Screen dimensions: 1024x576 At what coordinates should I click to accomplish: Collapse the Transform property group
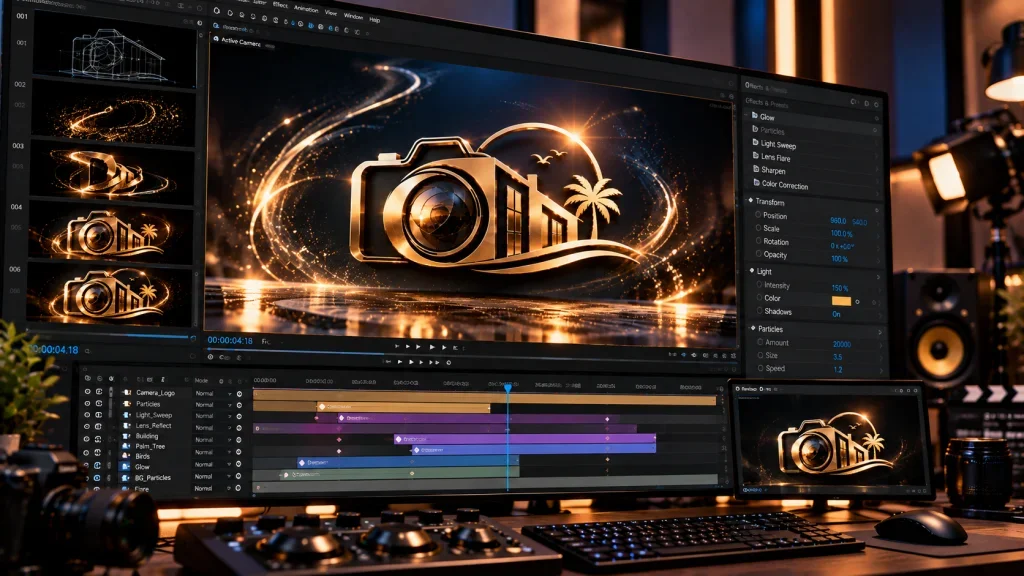tap(751, 200)
